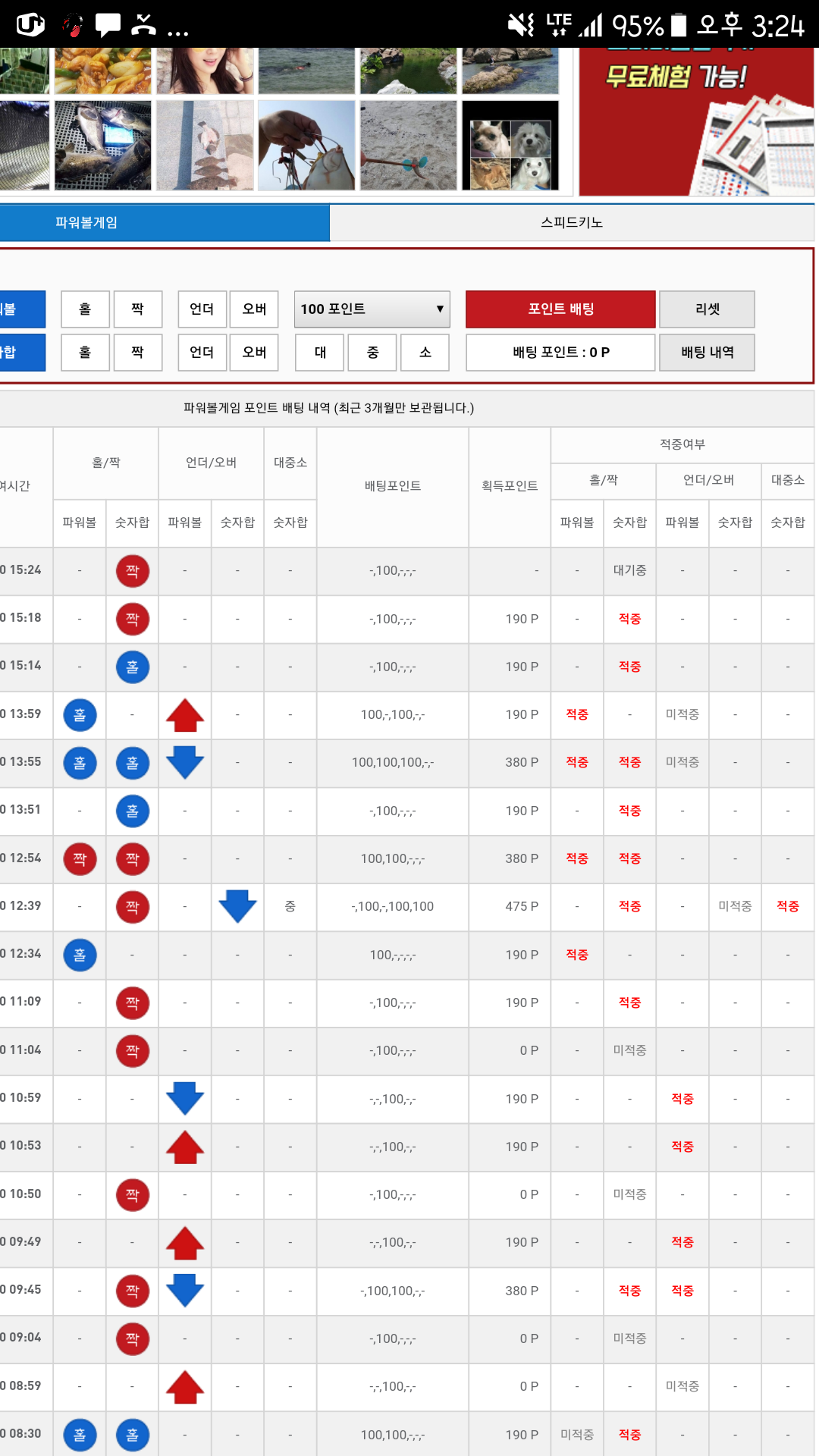
Task: Click the 배팅 포인트 : 0 P field
Action: [x=560, y=353]
